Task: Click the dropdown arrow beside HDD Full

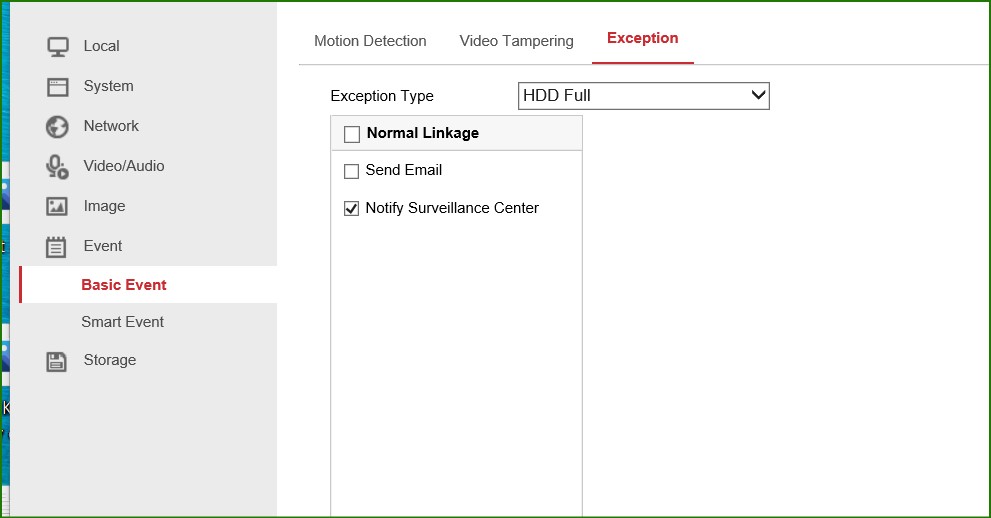Action: pos(758,96)
